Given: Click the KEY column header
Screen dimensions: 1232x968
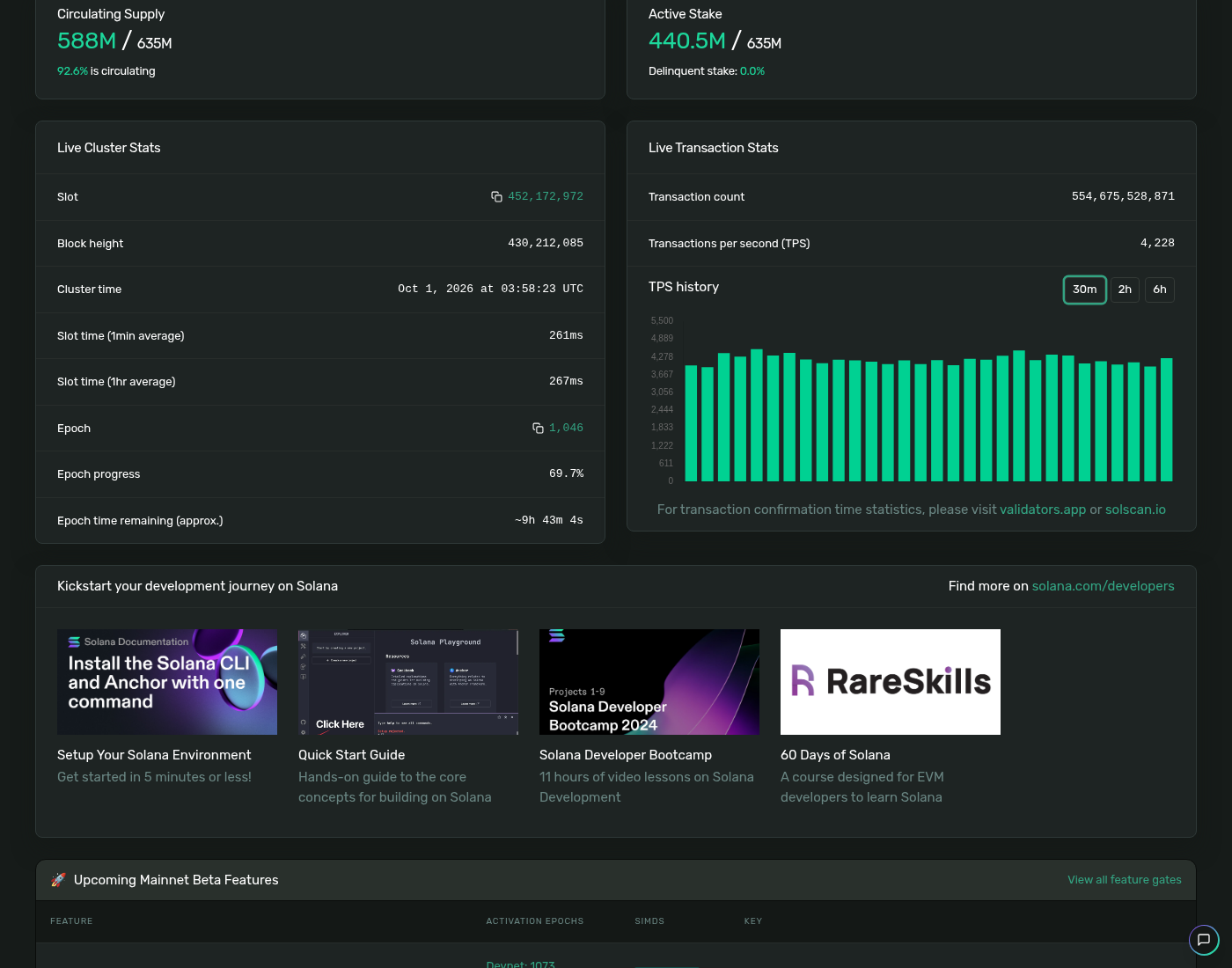Looking at the screenshot, I should tap(753, 921).
